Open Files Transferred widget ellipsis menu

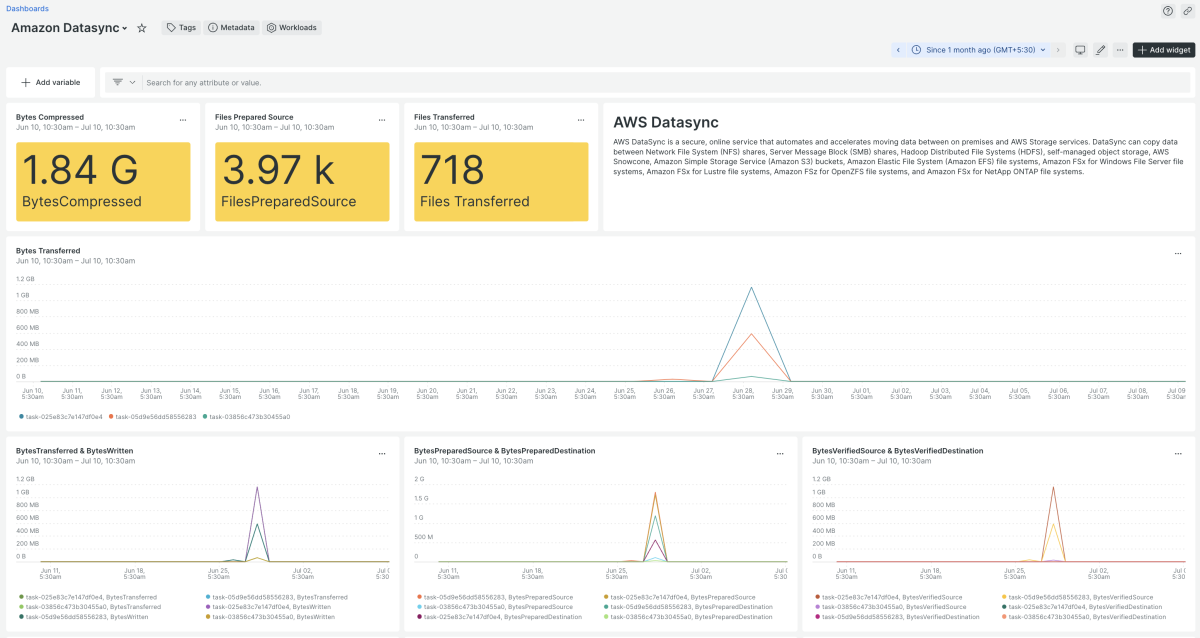tap(581, 120)
